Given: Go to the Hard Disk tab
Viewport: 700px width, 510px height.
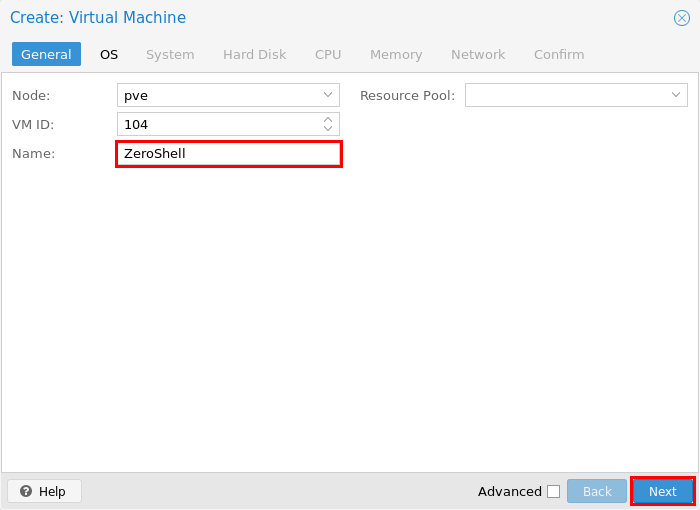Looking at the screenshot, I should (x=254, y=54).
